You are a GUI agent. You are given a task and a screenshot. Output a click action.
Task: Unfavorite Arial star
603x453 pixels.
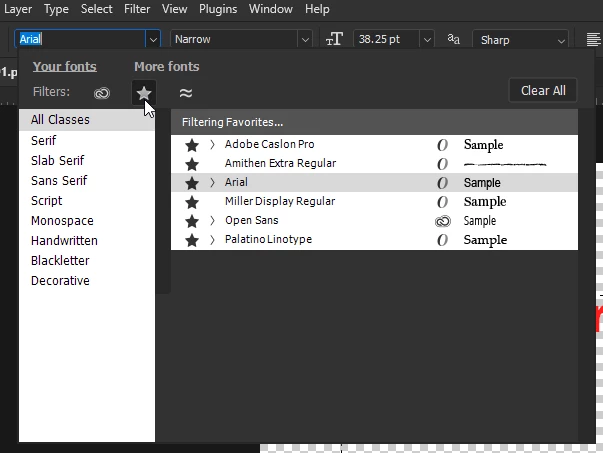(192, 183)
